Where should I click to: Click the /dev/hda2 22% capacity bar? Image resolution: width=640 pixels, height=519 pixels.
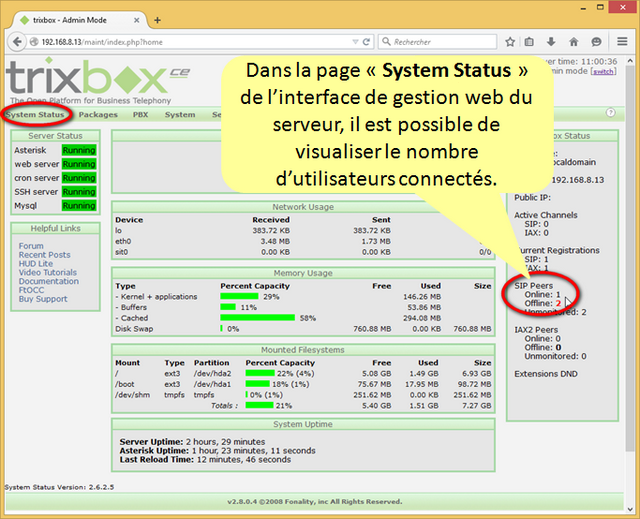tap(260, 373)
